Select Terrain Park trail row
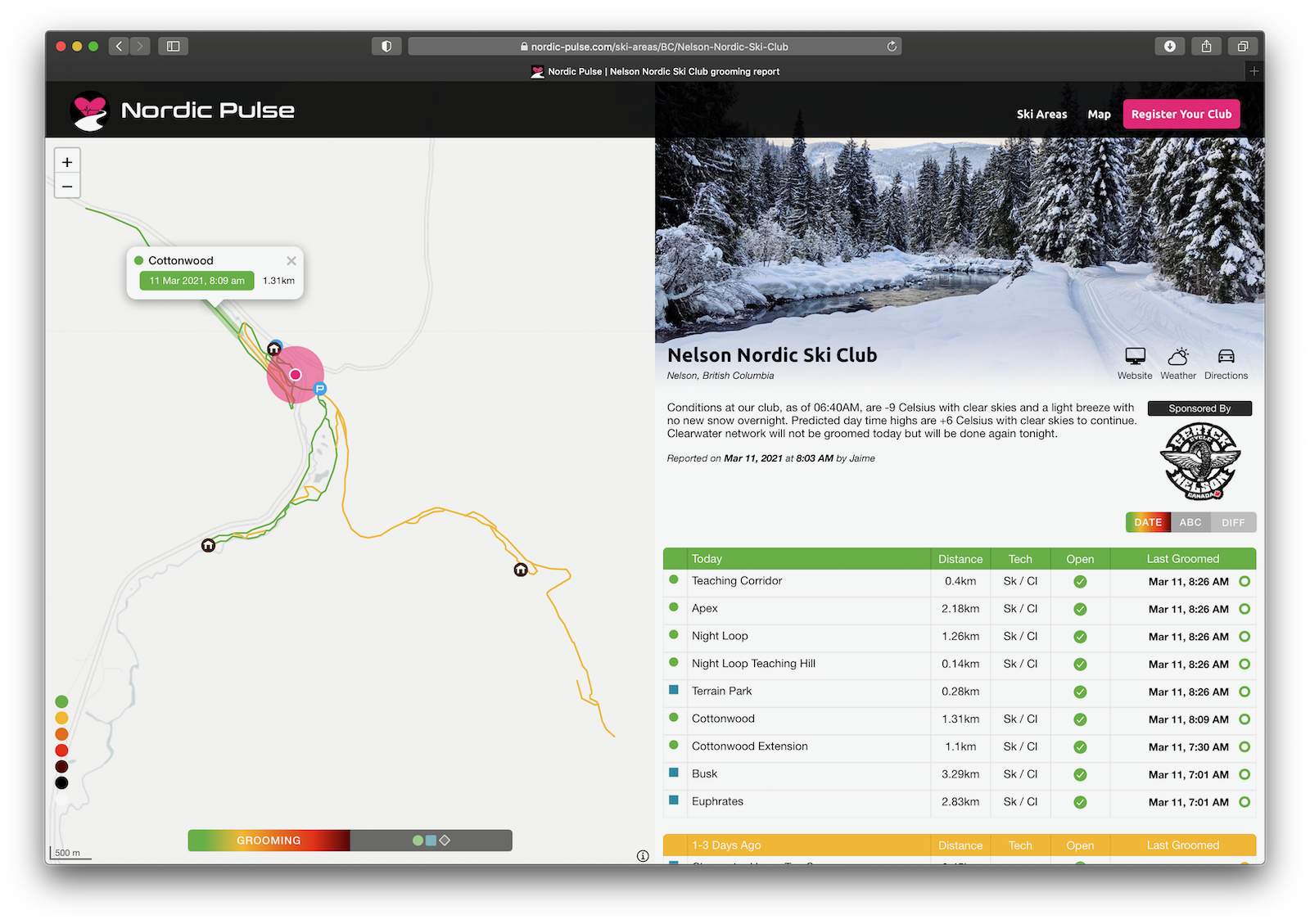The width and height of the screenshot is (1310, 924). tap(960, 692)
